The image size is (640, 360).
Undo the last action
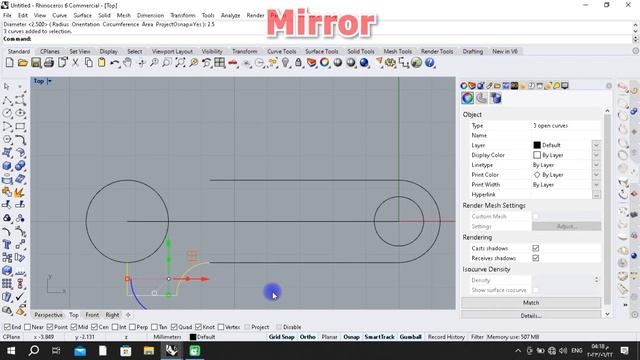tap(115, 62)
